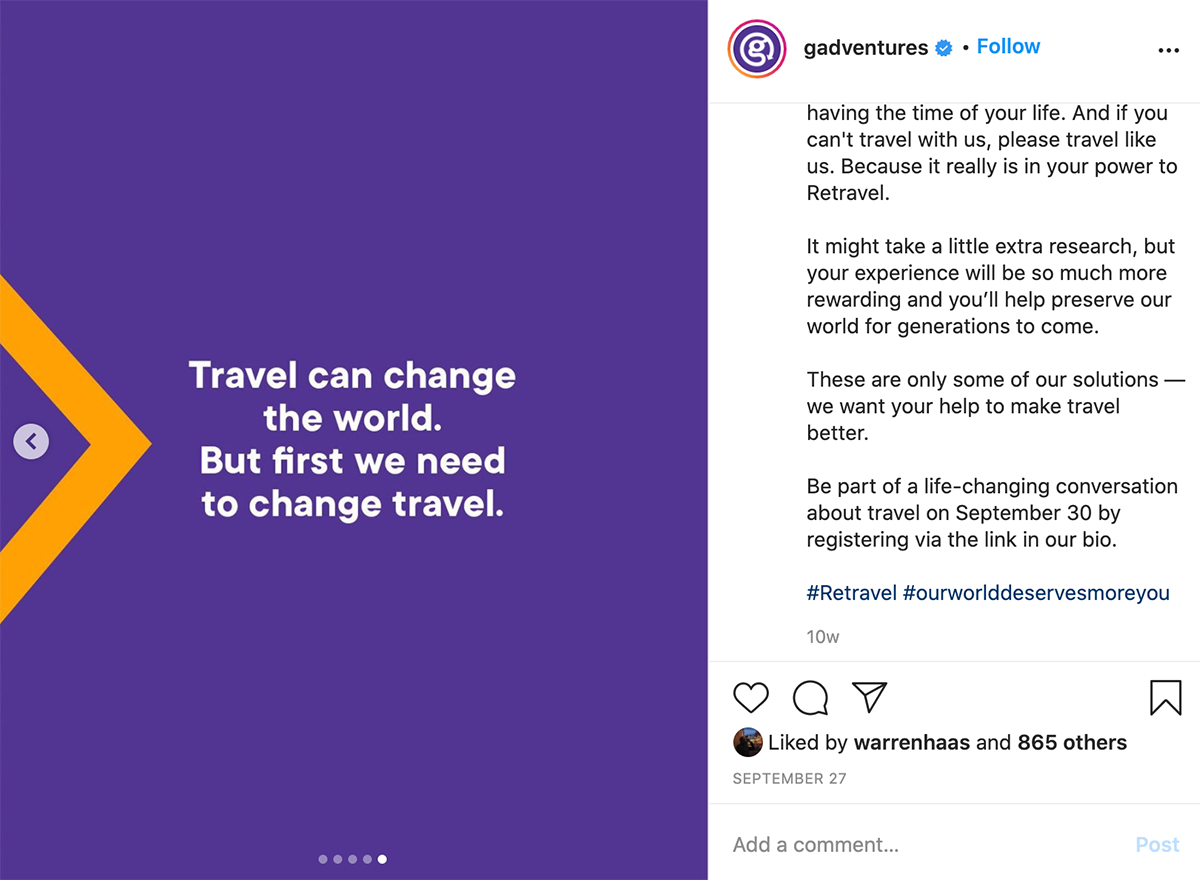This screenshot has width=1200, height=880.
Task: Go to previous carousel slide arrow
Action: click(31, 441)
